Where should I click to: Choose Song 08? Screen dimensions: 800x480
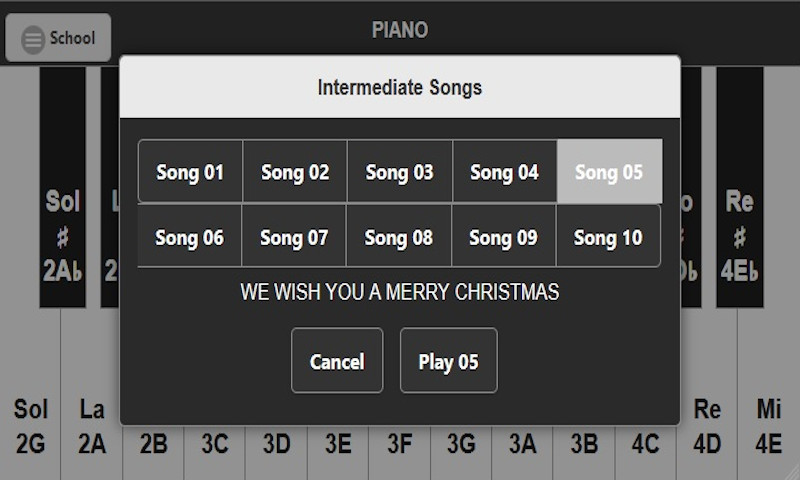click(399, 238)
